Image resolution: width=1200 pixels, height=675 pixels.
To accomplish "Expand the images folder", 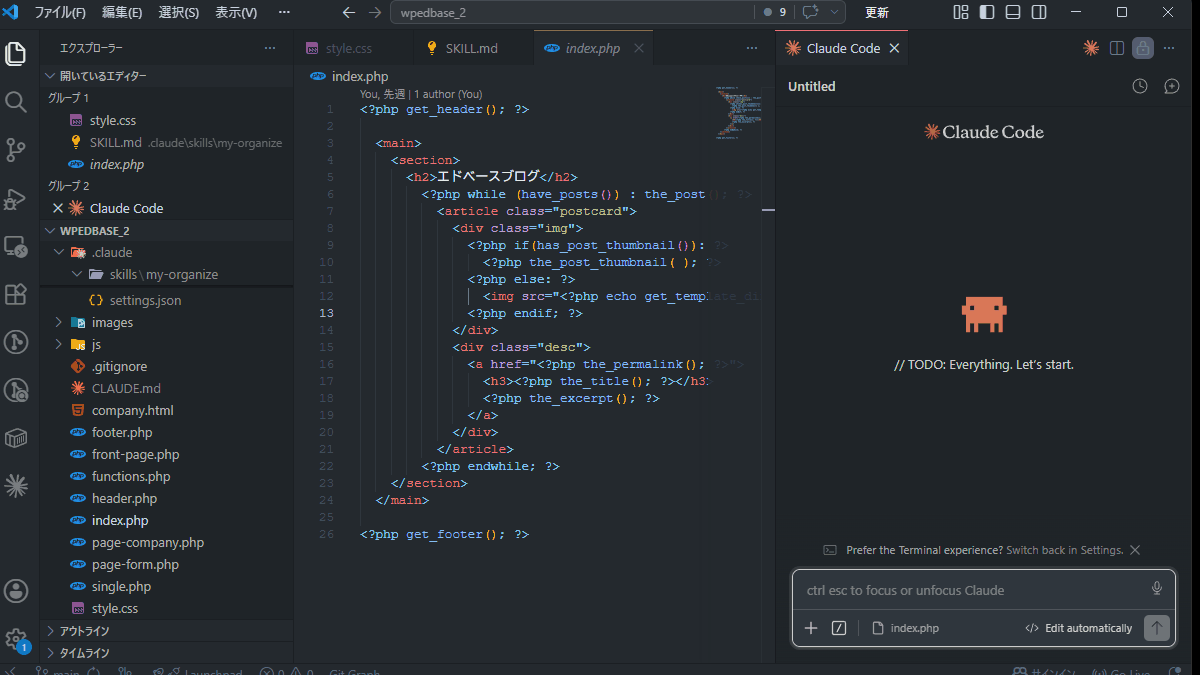I will [x=59, y=322].
